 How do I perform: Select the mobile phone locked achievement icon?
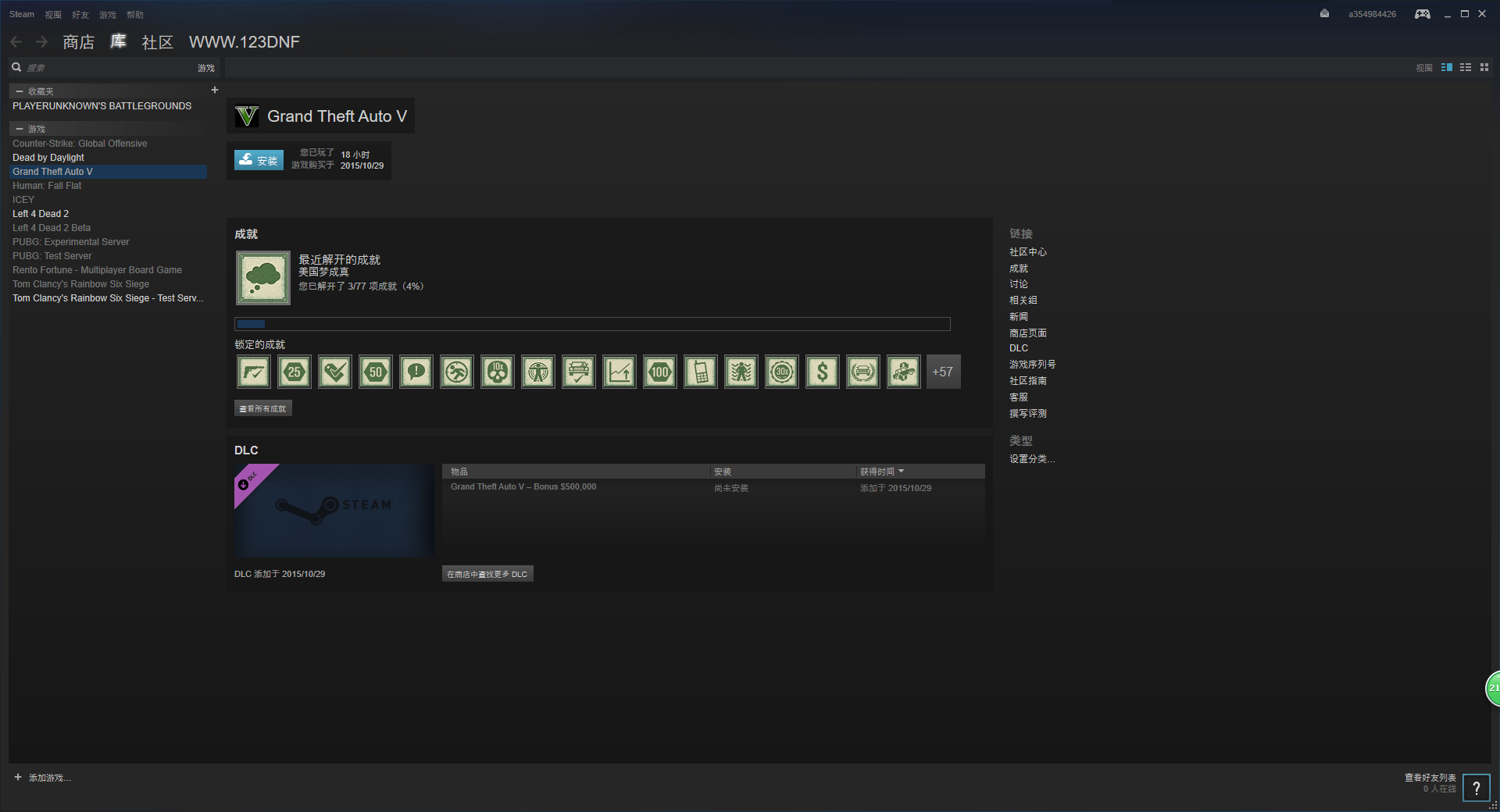700,372
